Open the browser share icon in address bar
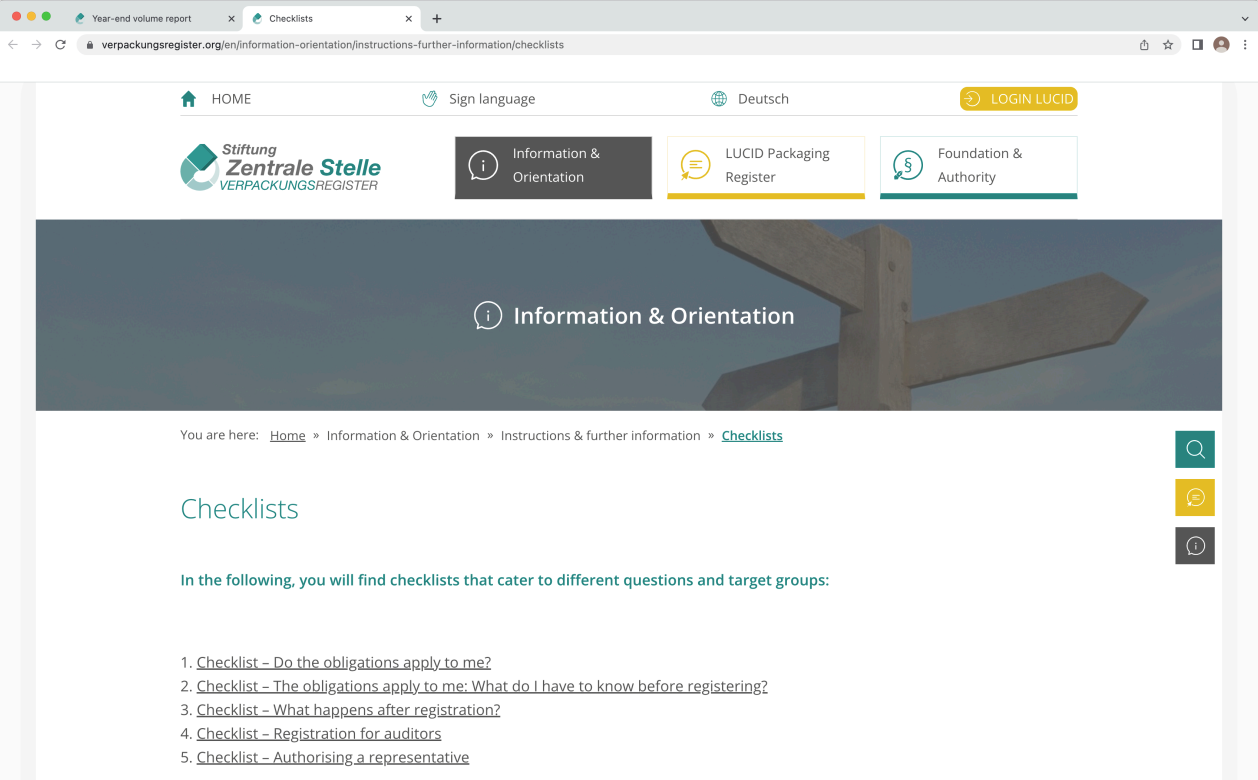 [x=1144, y=45]
